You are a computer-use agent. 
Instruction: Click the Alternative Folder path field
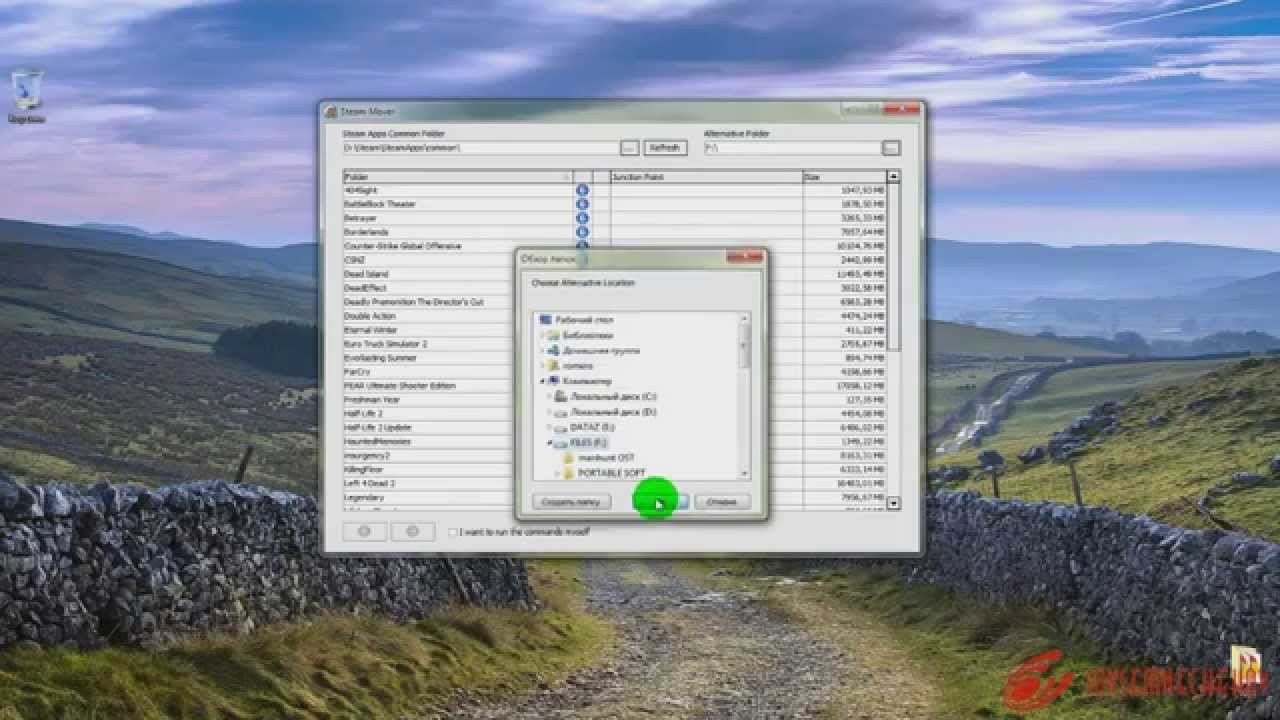(x=791, y=148)
